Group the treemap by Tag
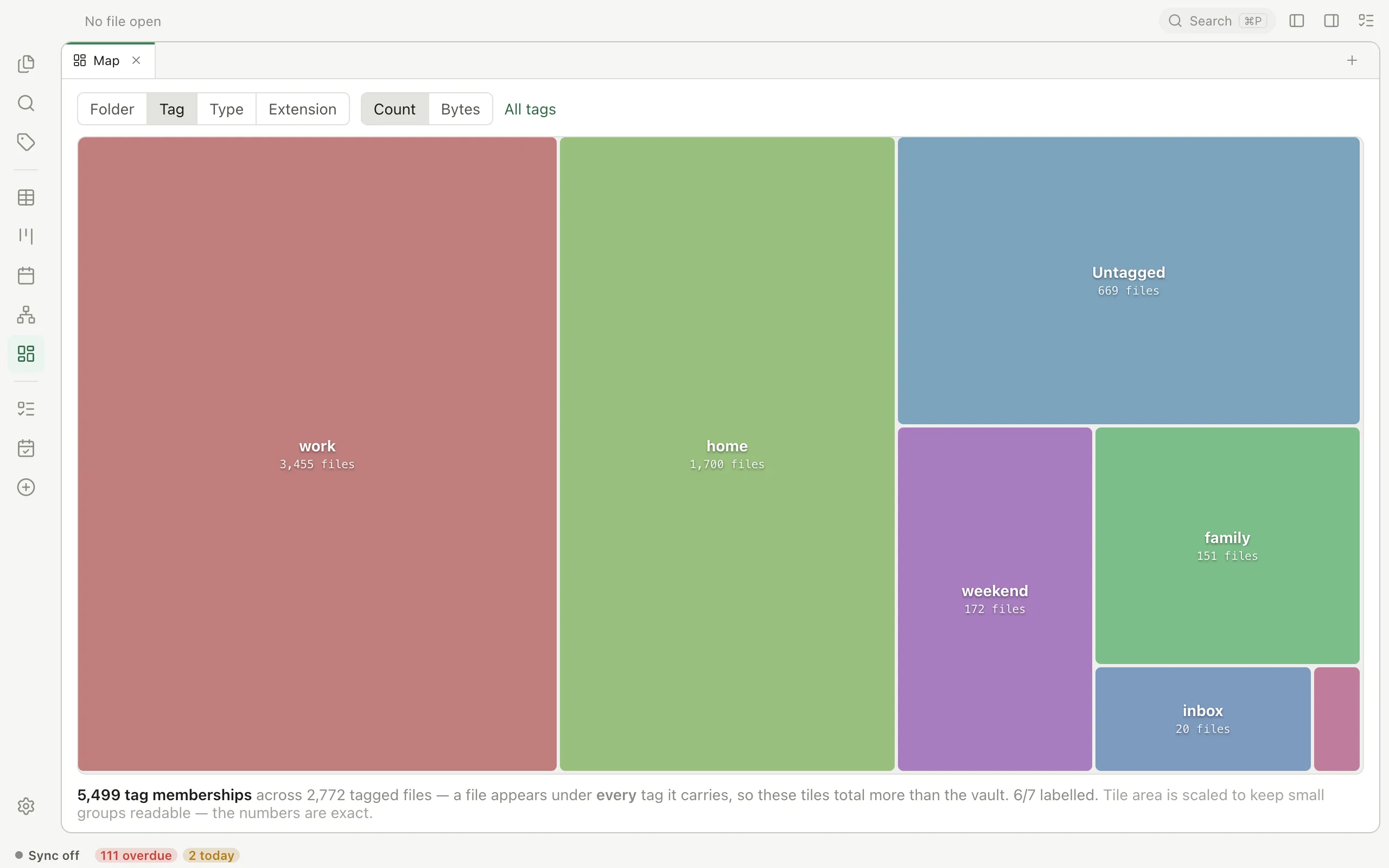This screenshot has height=868, width=1389. tap(171, 109)
